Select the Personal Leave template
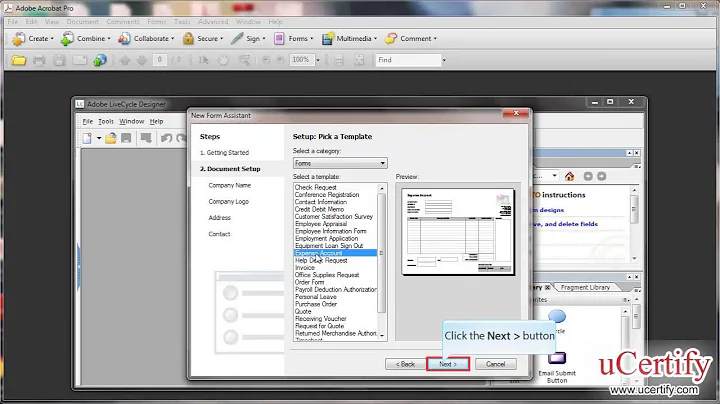This screenshot has width=720, height=404. [x=315, y=297]
